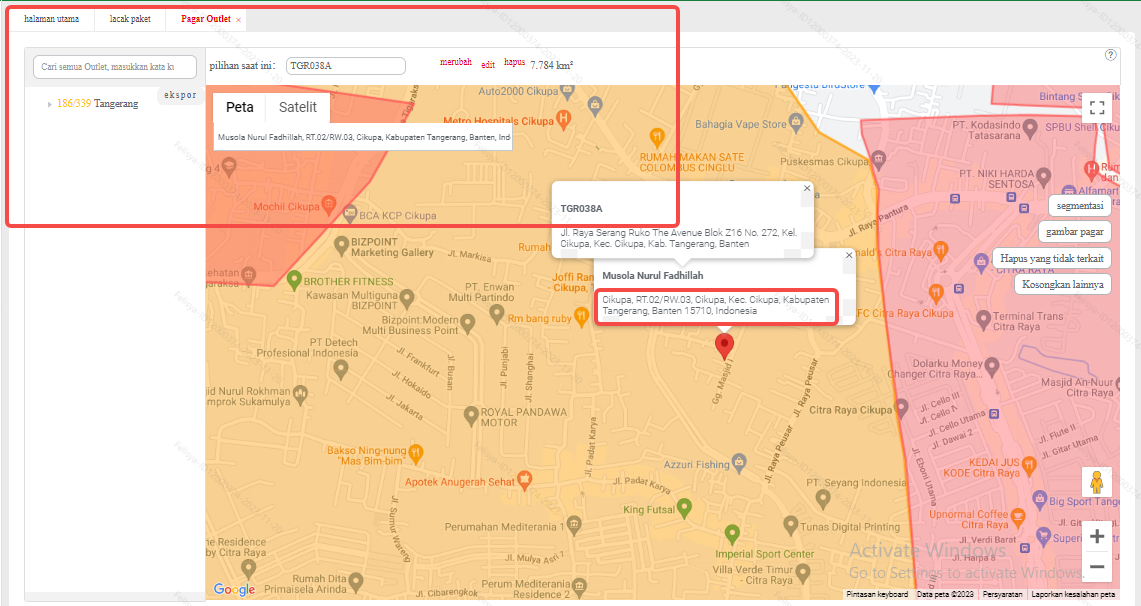
Task: Click Imperial Sport Center green marker
Action: coord(732,535)
